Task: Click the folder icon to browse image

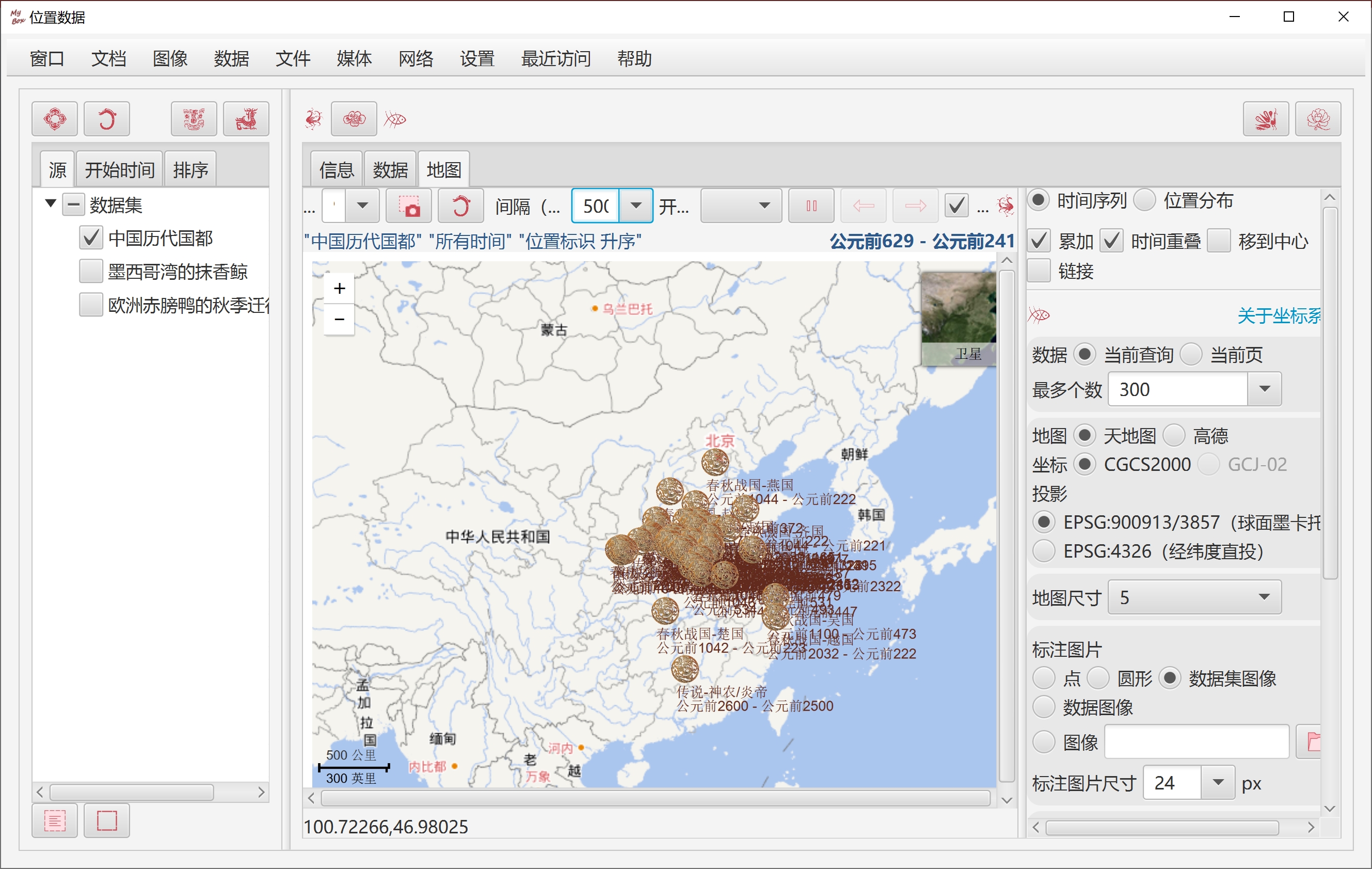Action: [1311, 742]
